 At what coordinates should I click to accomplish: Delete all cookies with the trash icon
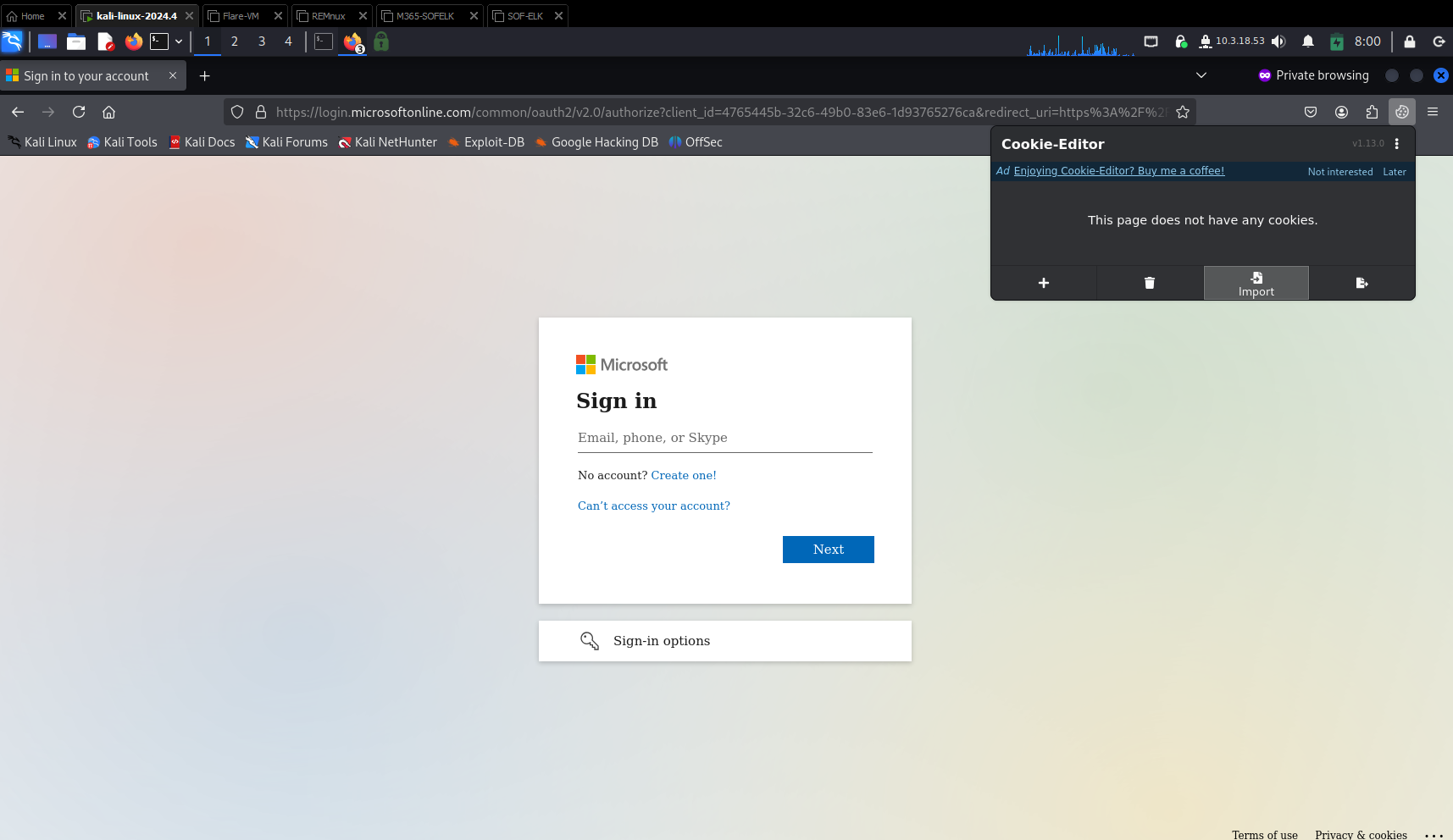coord(1149,283)
